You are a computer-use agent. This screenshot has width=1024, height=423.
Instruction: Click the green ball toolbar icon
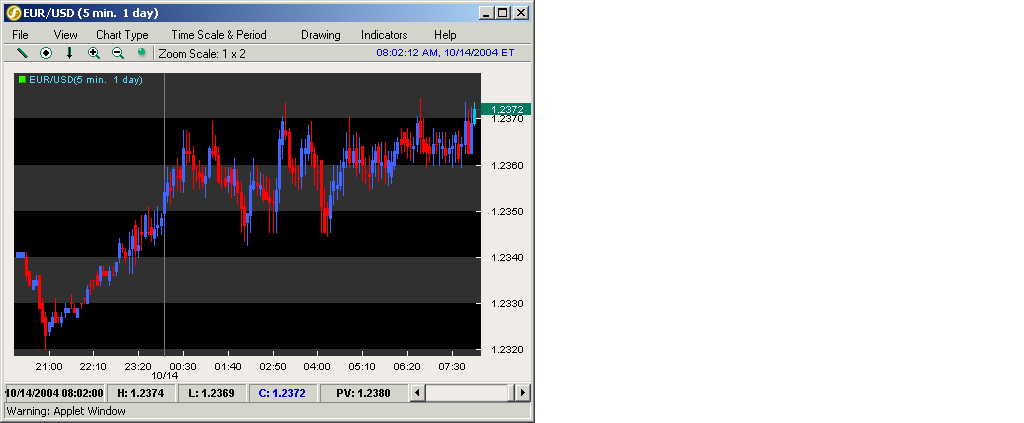point(141,53)
